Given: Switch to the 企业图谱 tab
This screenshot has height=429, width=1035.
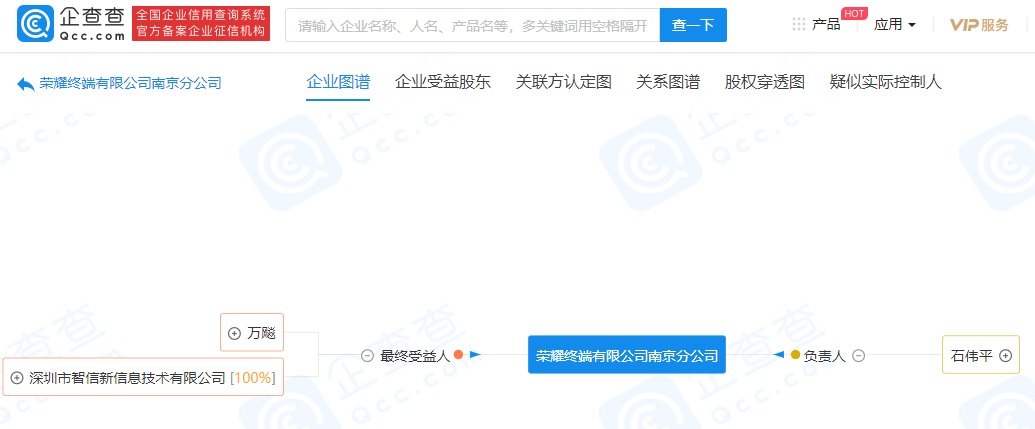Looking at the screenshot, I should click(x=338, y=82).
